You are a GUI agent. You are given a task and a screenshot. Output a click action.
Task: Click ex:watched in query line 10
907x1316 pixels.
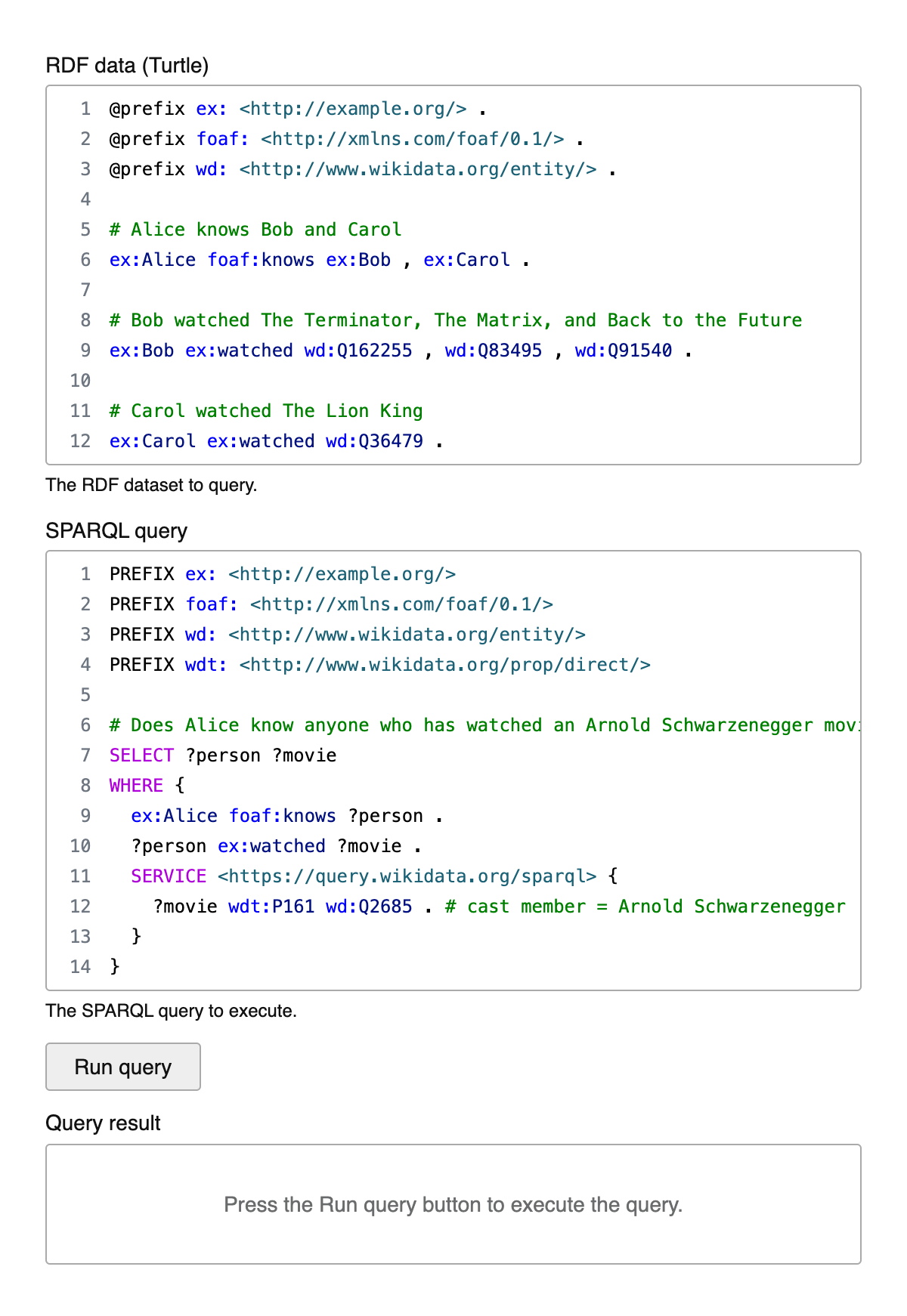271,846
